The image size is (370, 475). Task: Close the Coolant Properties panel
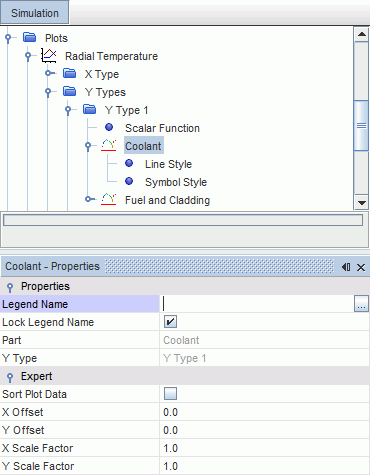[x=361, y=267]
